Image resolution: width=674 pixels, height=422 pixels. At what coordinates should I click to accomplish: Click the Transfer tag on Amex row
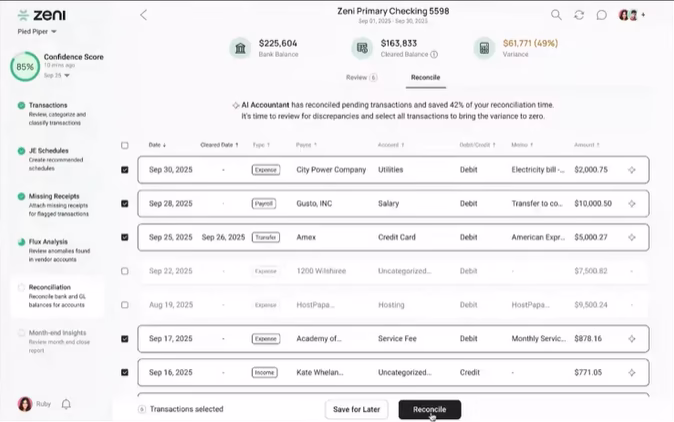pos(266,237)
